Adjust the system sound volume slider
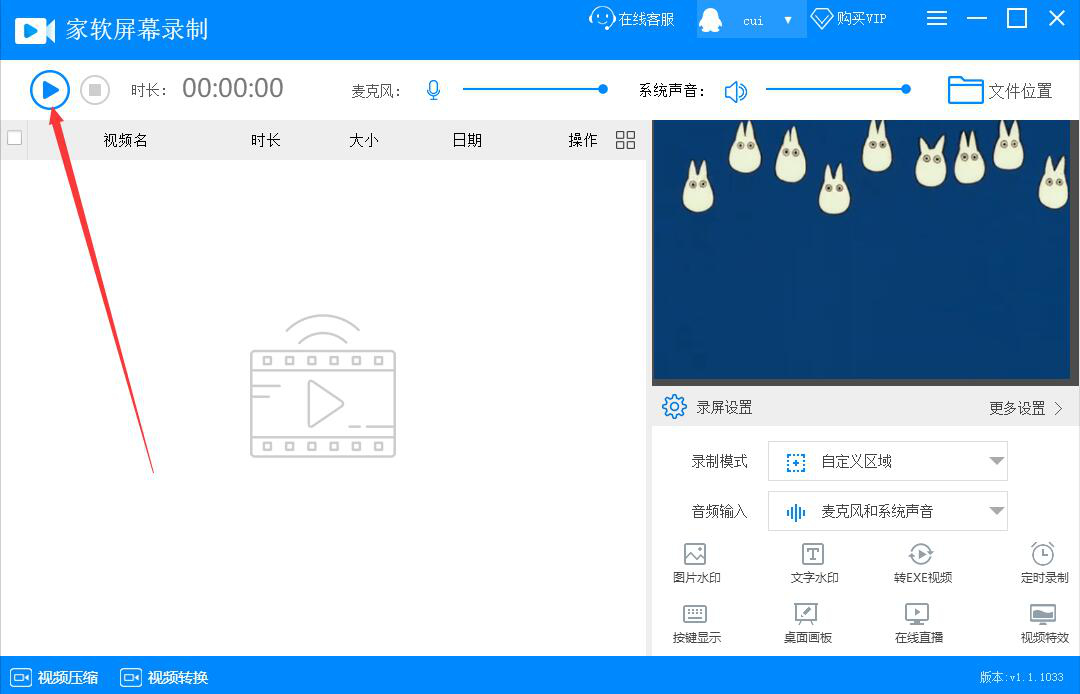The image size is (1080, 694). tap(838, 89)
